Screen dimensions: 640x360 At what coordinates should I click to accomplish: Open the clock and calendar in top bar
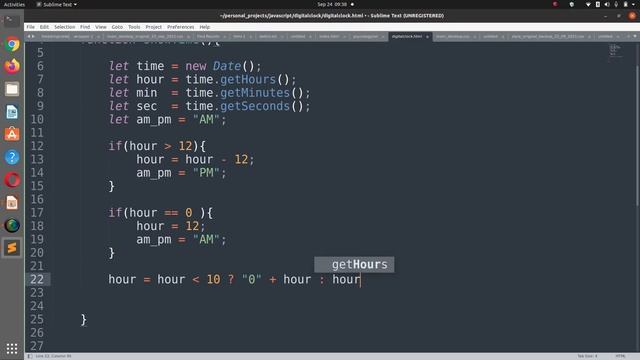pyautogui.click(x=332, y=4)
